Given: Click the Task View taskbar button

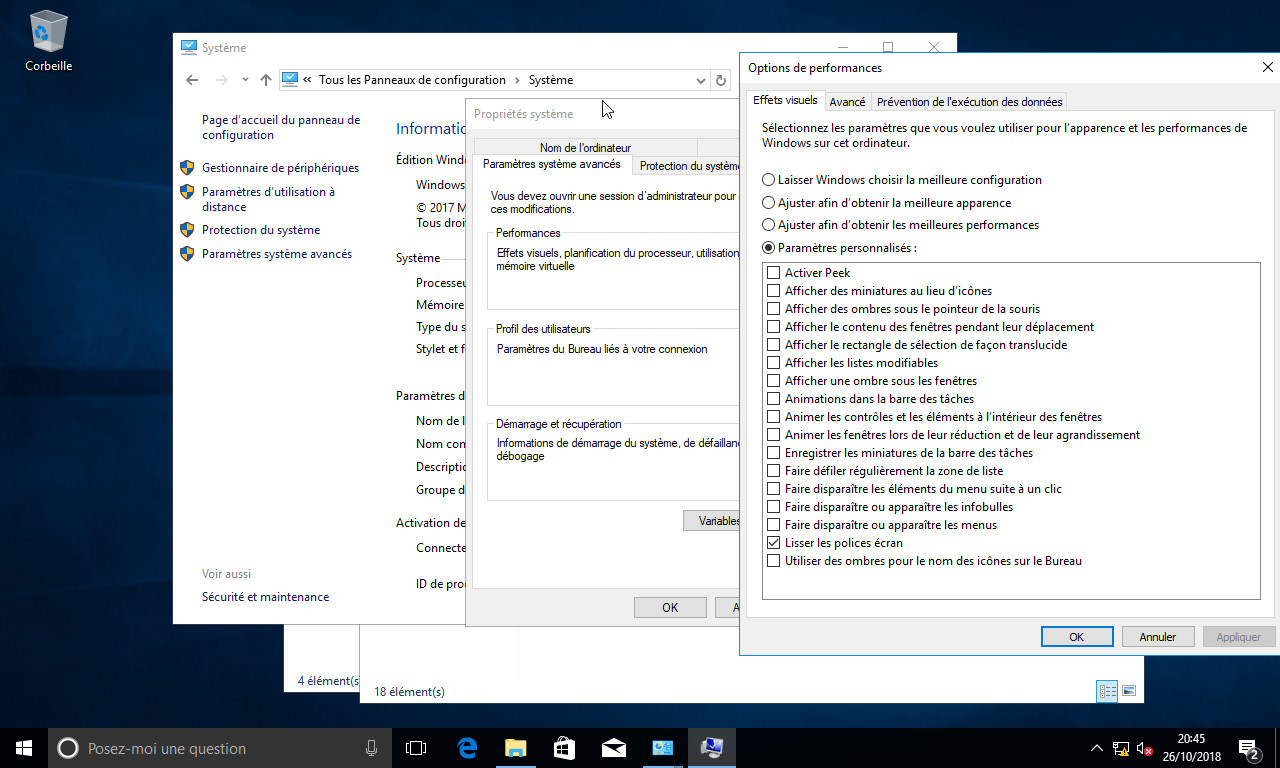Looking at the screenshot, I should pyautogui.click(x=416, y=748).
